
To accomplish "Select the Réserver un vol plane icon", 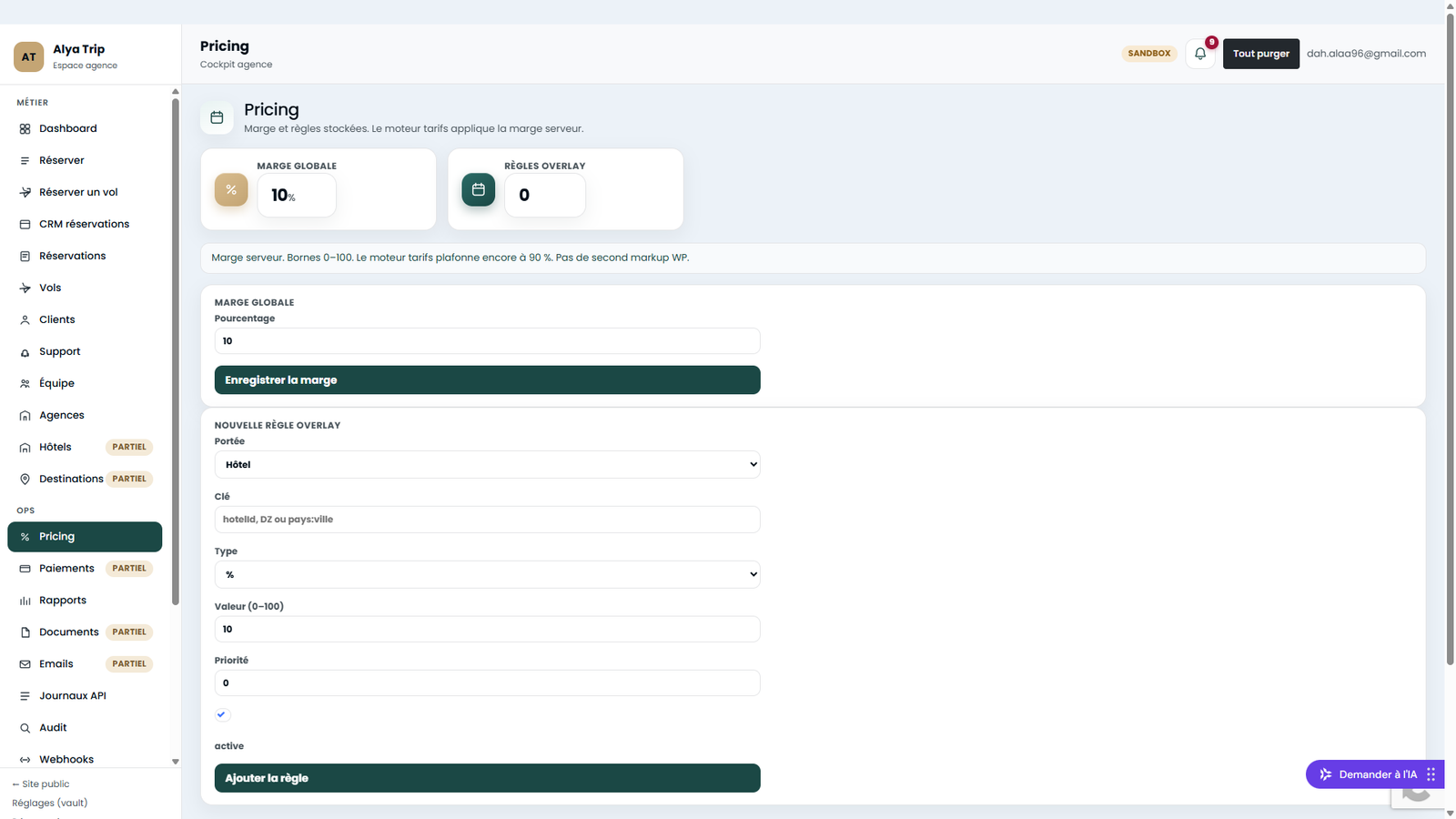I will pyautogui.click(x=25, y=192).
